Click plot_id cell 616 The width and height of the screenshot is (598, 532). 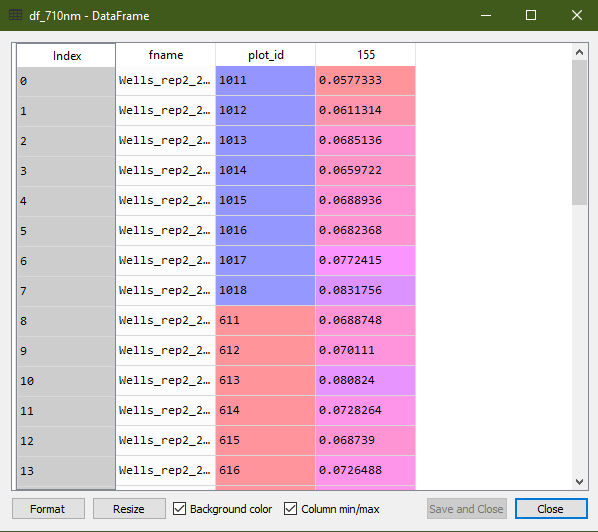265,471
